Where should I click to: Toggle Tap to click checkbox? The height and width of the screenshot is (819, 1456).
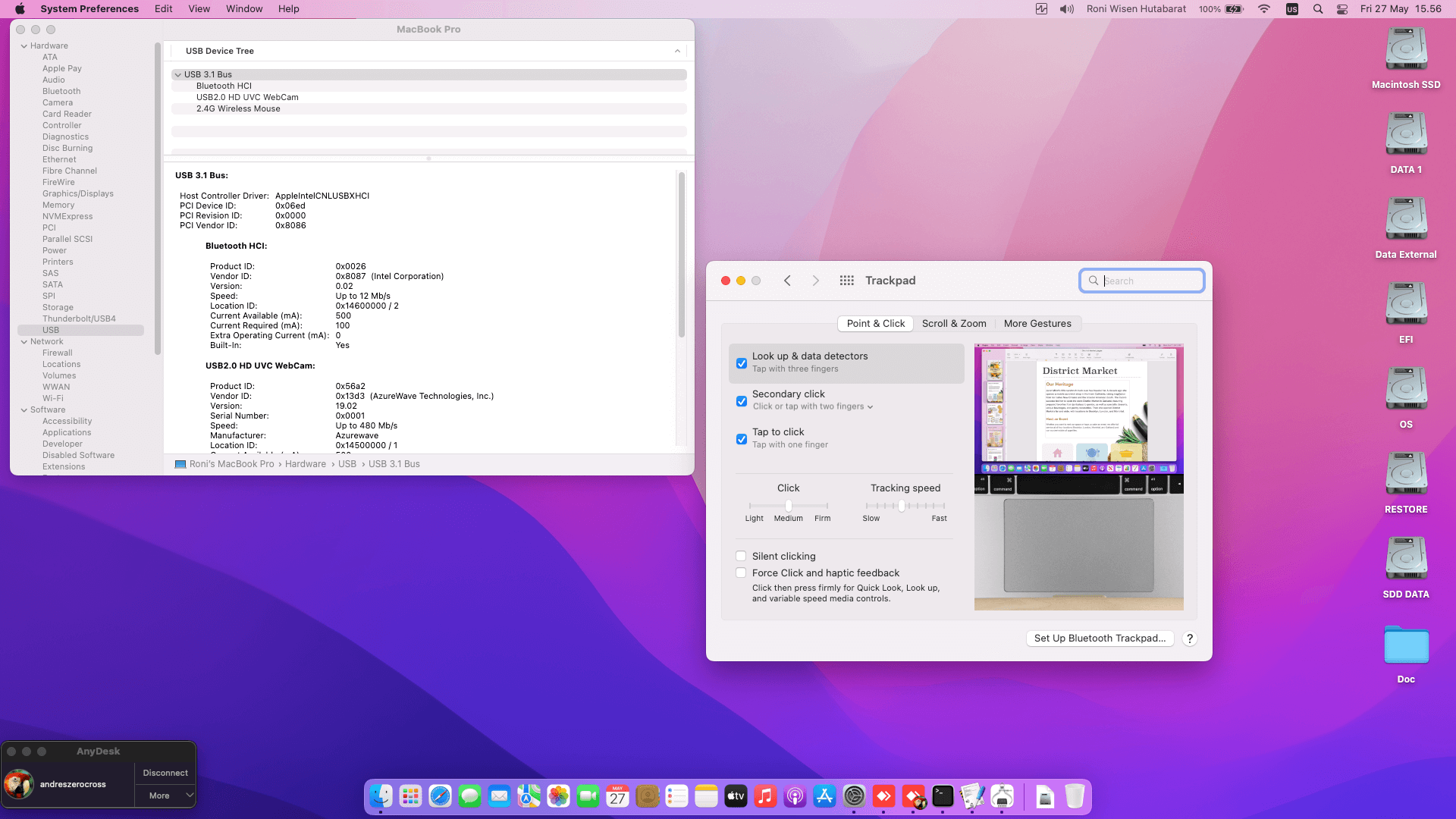click(742, 439)
